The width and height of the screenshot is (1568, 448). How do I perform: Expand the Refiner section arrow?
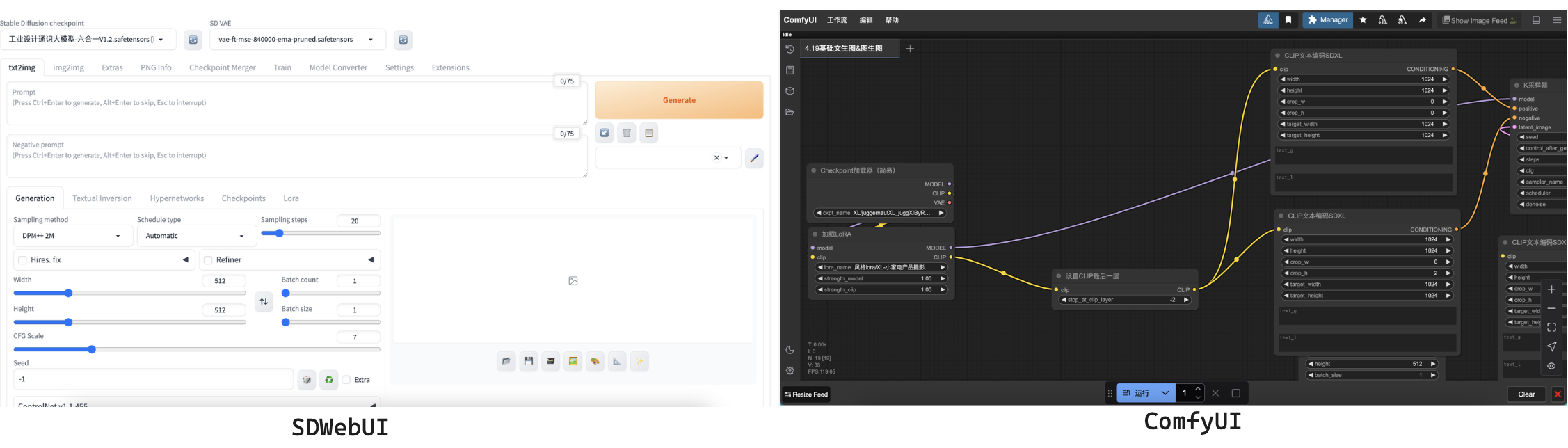371,260
